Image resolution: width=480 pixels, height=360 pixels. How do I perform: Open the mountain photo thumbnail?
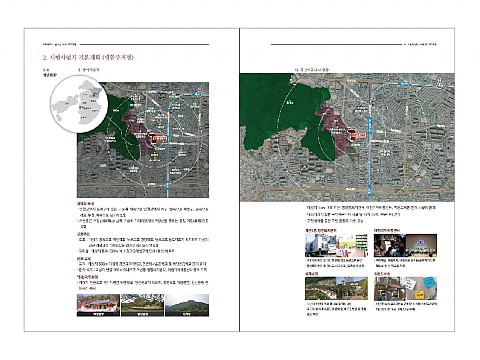coord(187,305)
